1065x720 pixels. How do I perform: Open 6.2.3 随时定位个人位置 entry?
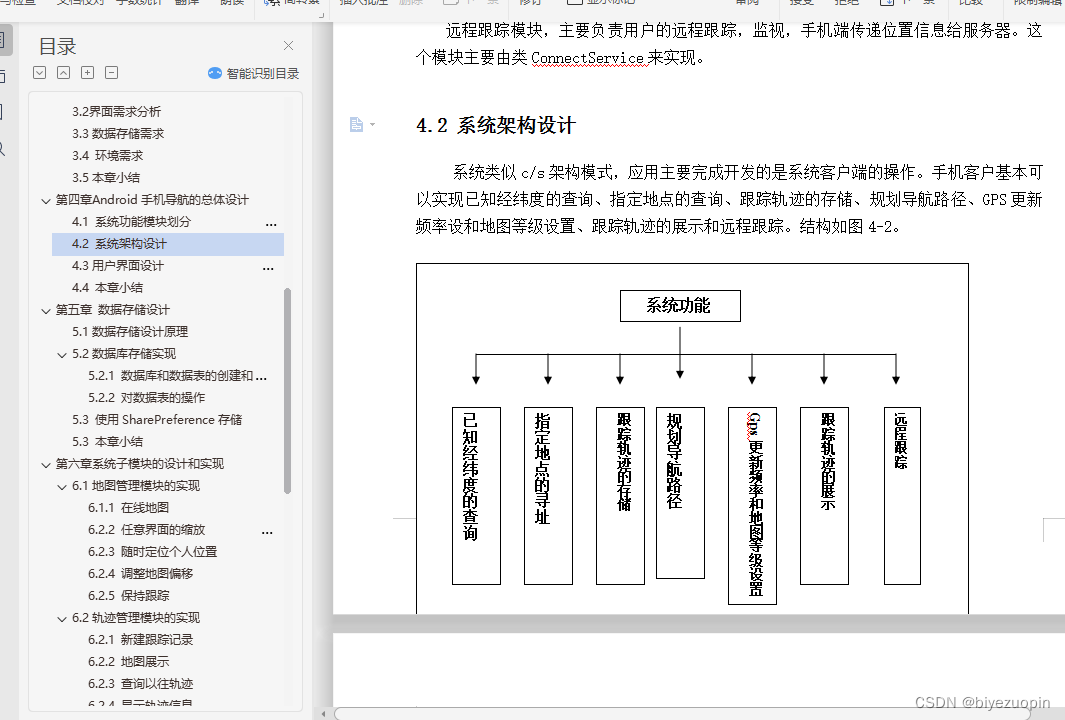(152, 552)
